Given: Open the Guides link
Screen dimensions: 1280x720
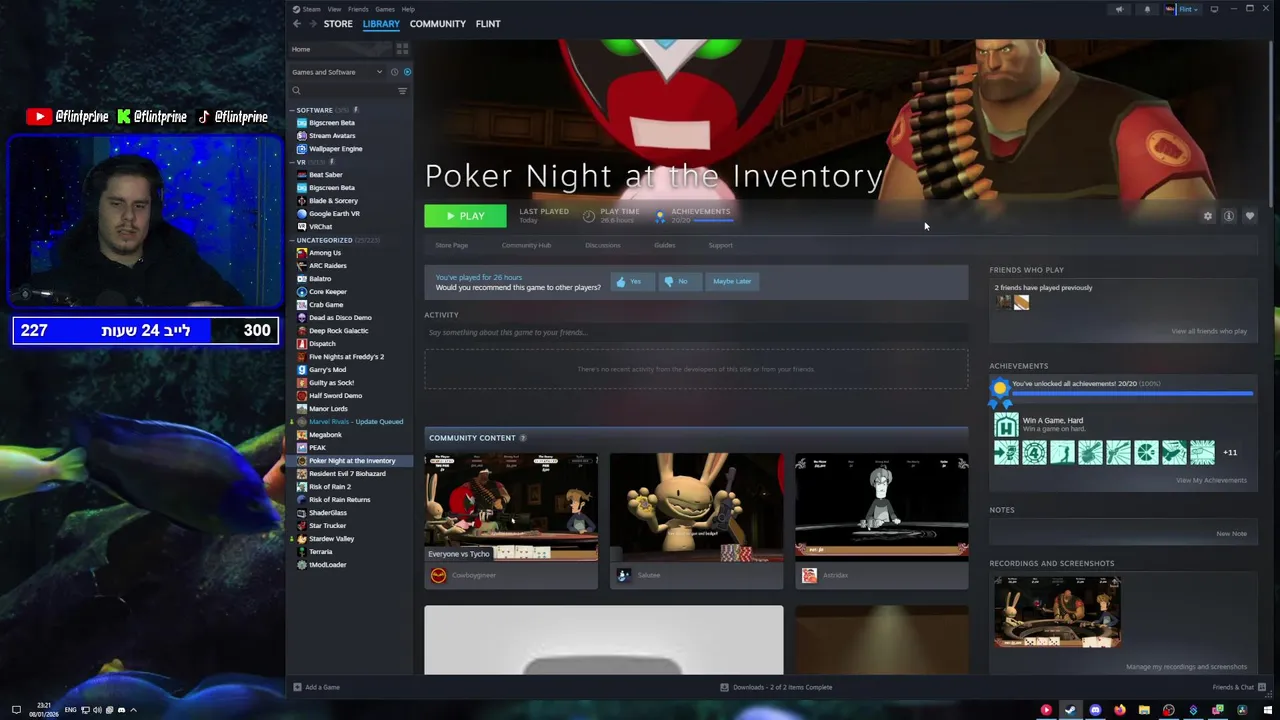Looking at the screenshot, I should coord(664,245).
